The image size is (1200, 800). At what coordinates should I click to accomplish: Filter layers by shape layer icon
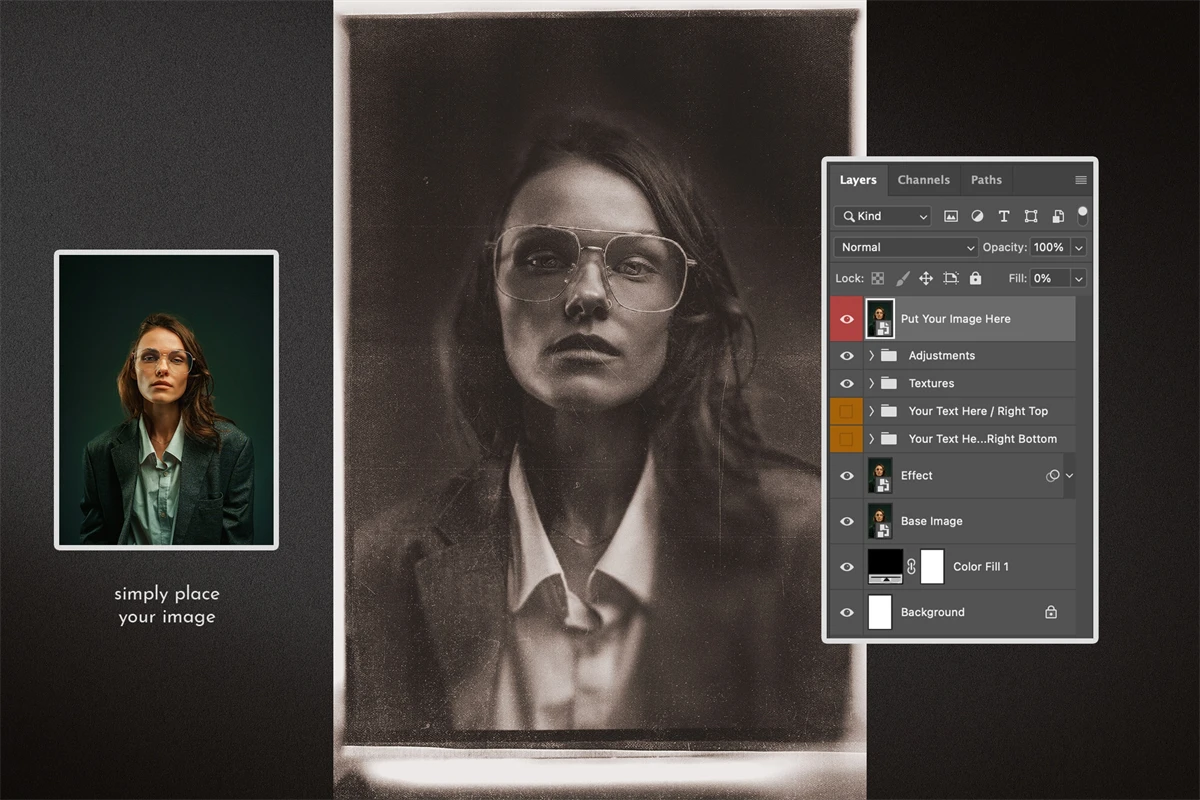coord(1031,216)
